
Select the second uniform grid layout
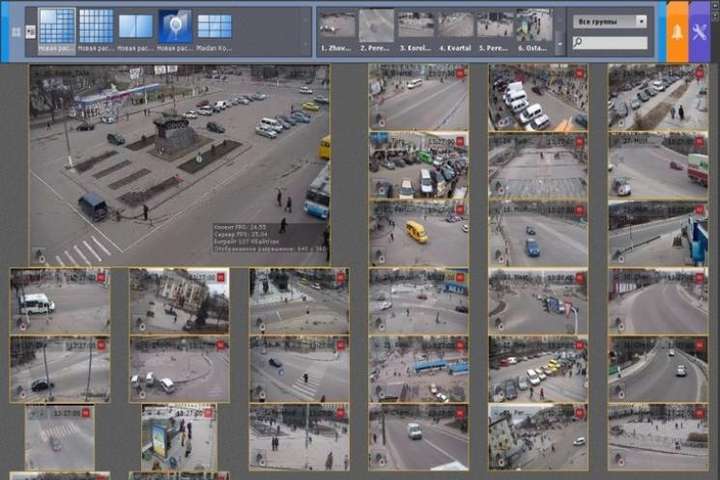click(96, 26)
